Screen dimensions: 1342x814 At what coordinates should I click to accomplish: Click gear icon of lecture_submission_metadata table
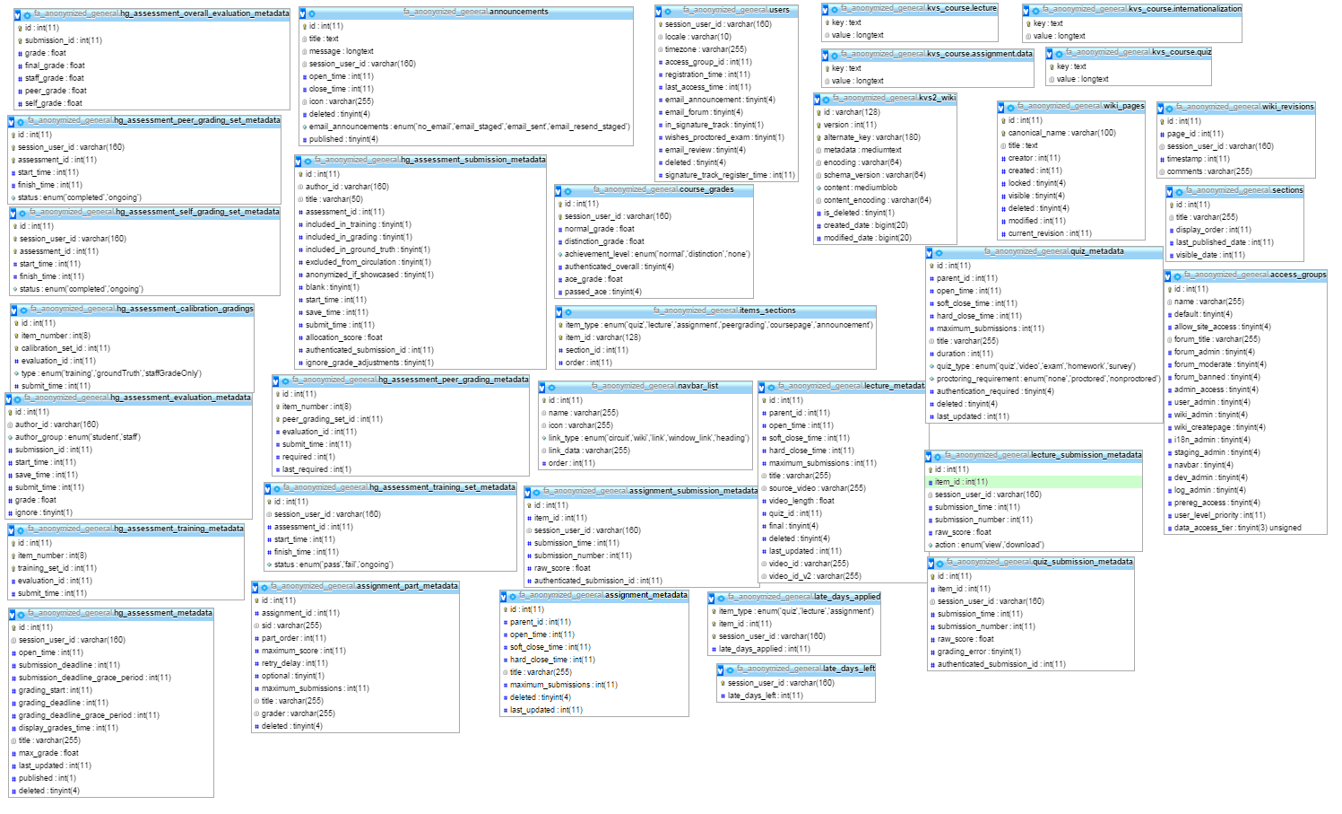pyautogui.click(x=937, y=456)
